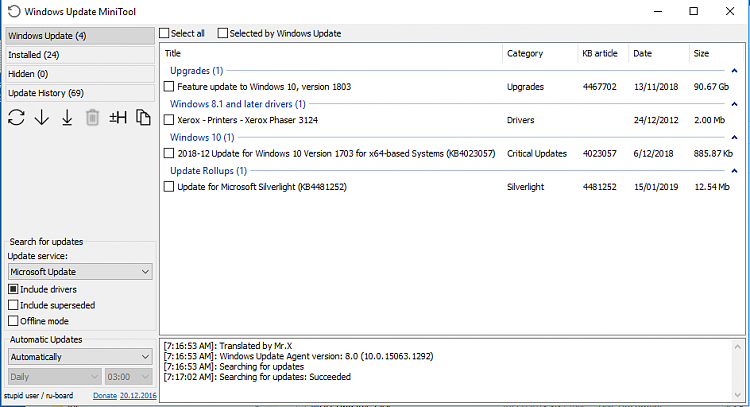Collapse the Update Rollups (1) group arrow
Screen dimensions: 750x407
[734, 171]
